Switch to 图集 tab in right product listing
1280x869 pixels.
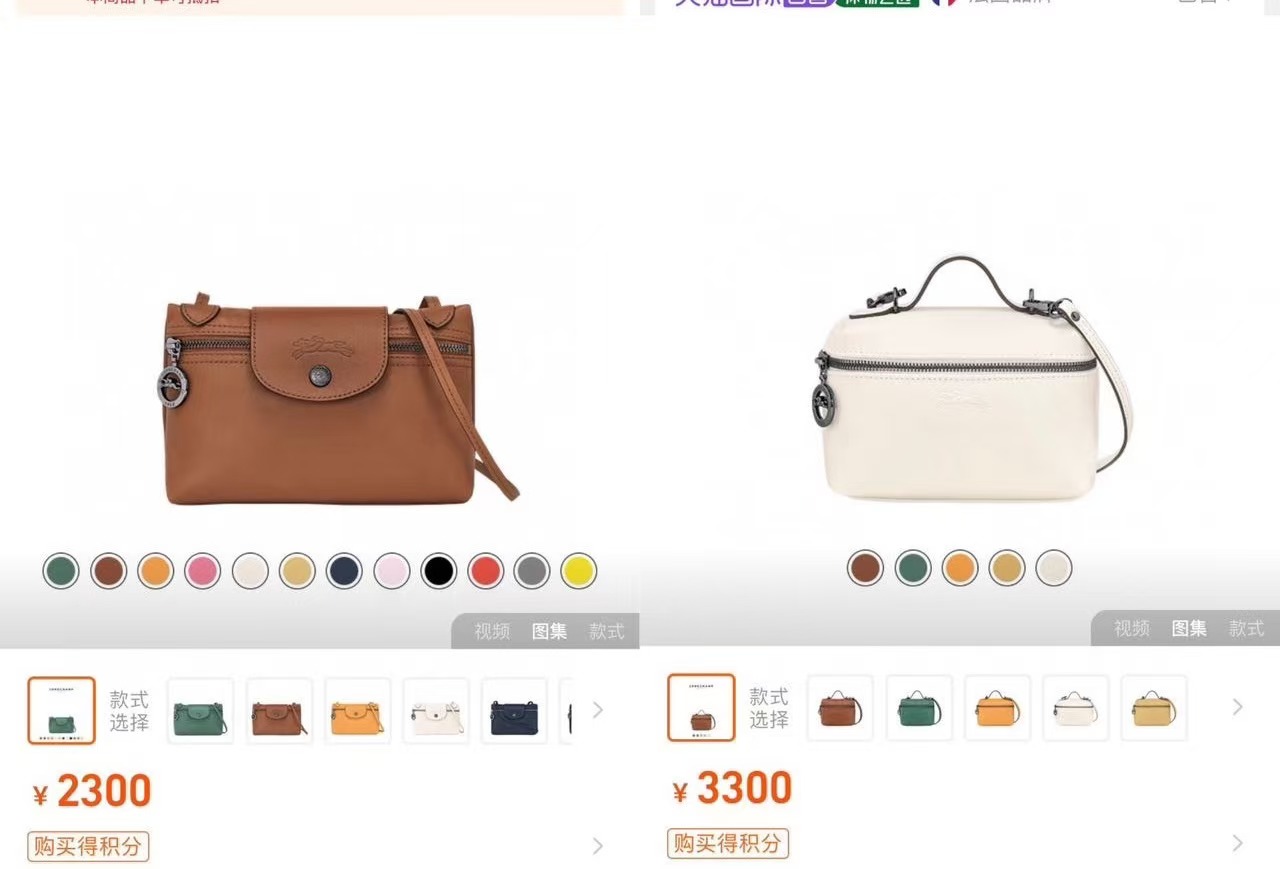coord(1189,628)
